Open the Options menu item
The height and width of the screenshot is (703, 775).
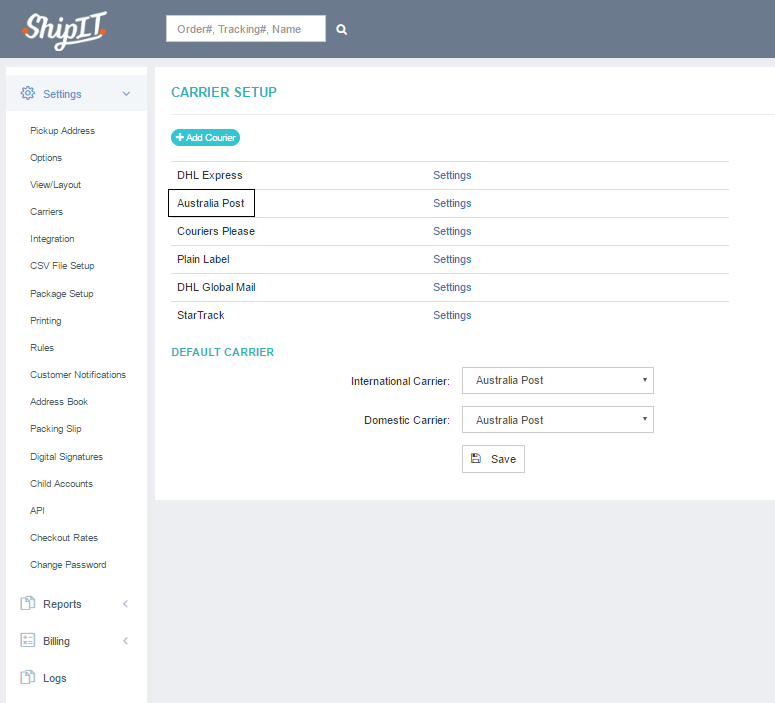[x=46, y=158]
